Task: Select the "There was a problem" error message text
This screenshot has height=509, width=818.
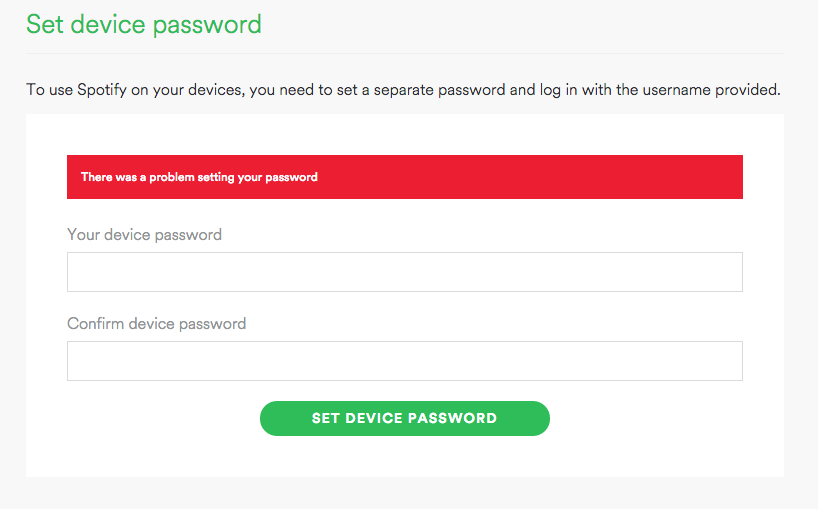Action: point(199,177)
